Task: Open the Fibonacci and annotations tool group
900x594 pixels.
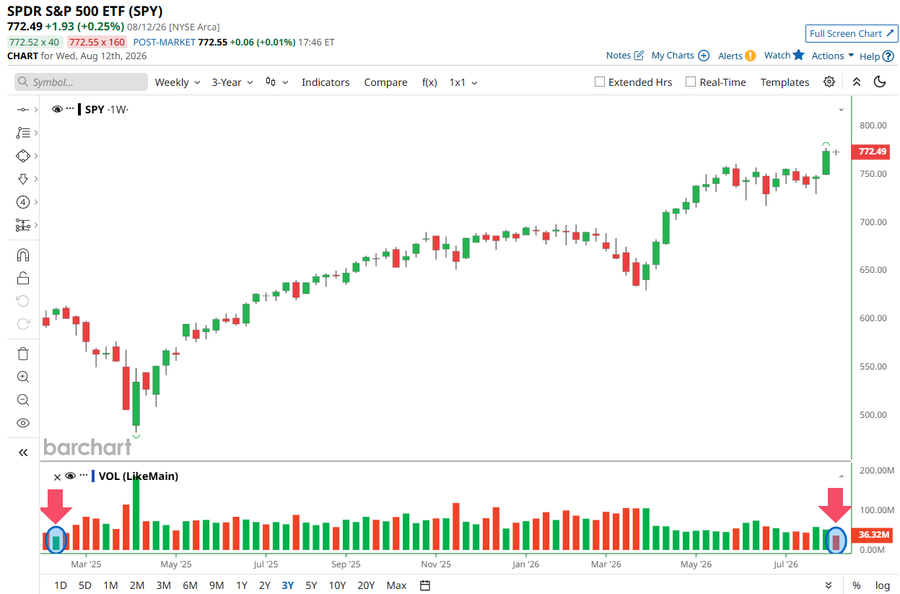Action: point(23,133)
